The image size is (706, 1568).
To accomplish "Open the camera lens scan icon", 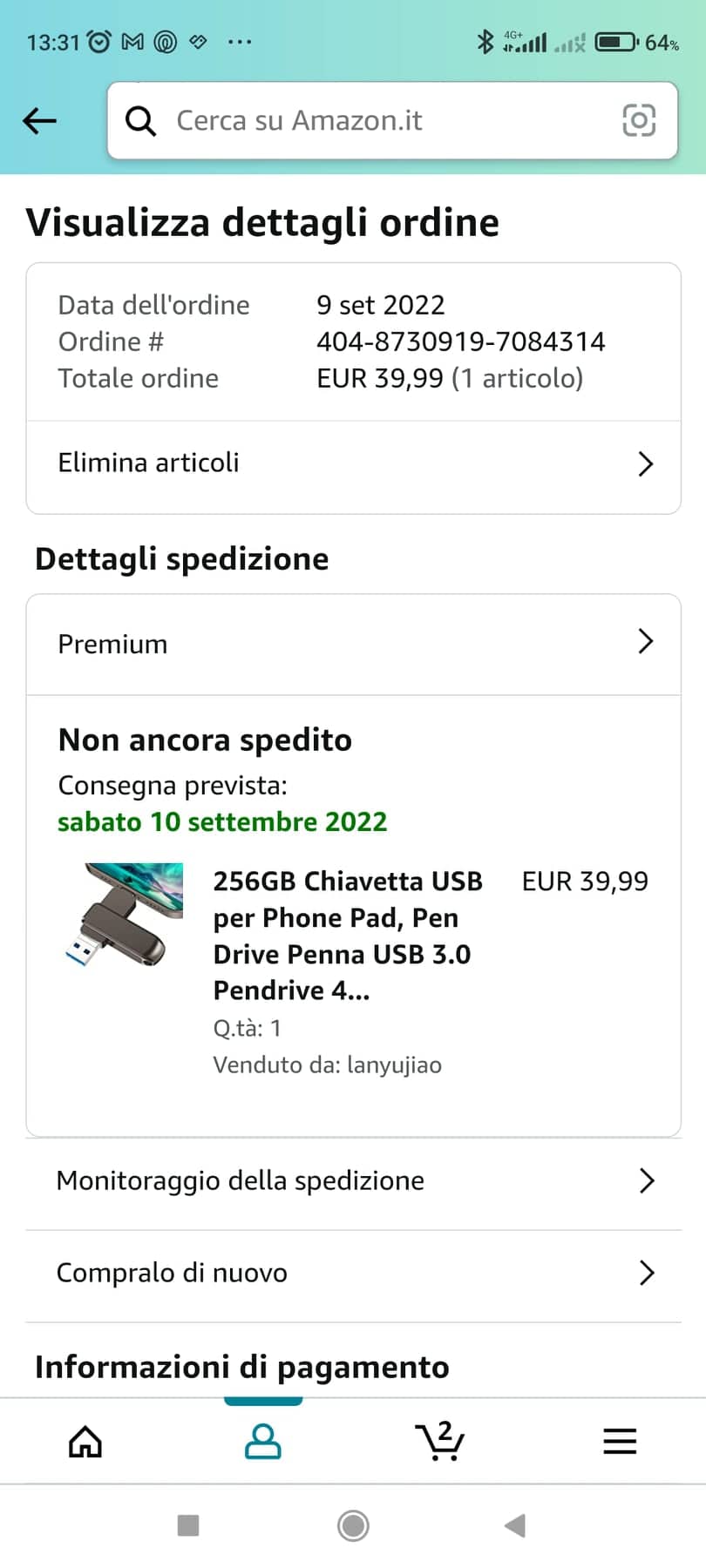I will (639, 120).
